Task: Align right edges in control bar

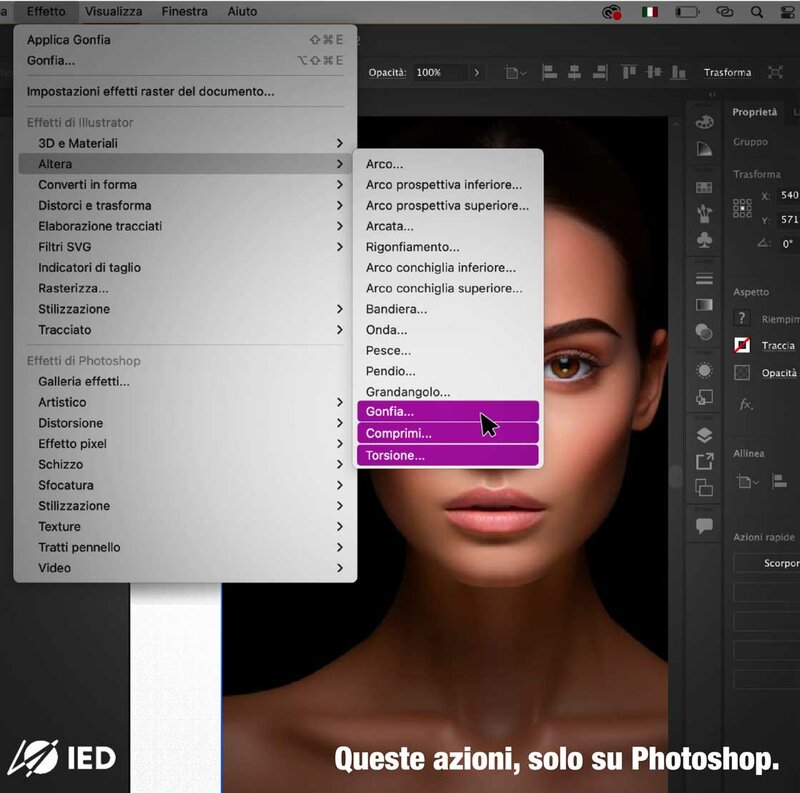Action: pyautogui.click(x=599, y=72)
